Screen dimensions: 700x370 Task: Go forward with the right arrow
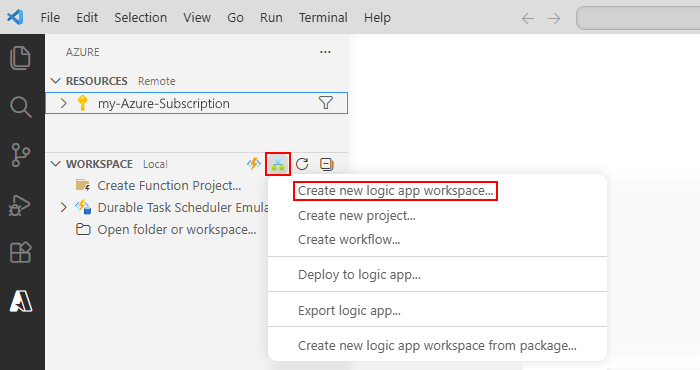click(x=554, y=18)
